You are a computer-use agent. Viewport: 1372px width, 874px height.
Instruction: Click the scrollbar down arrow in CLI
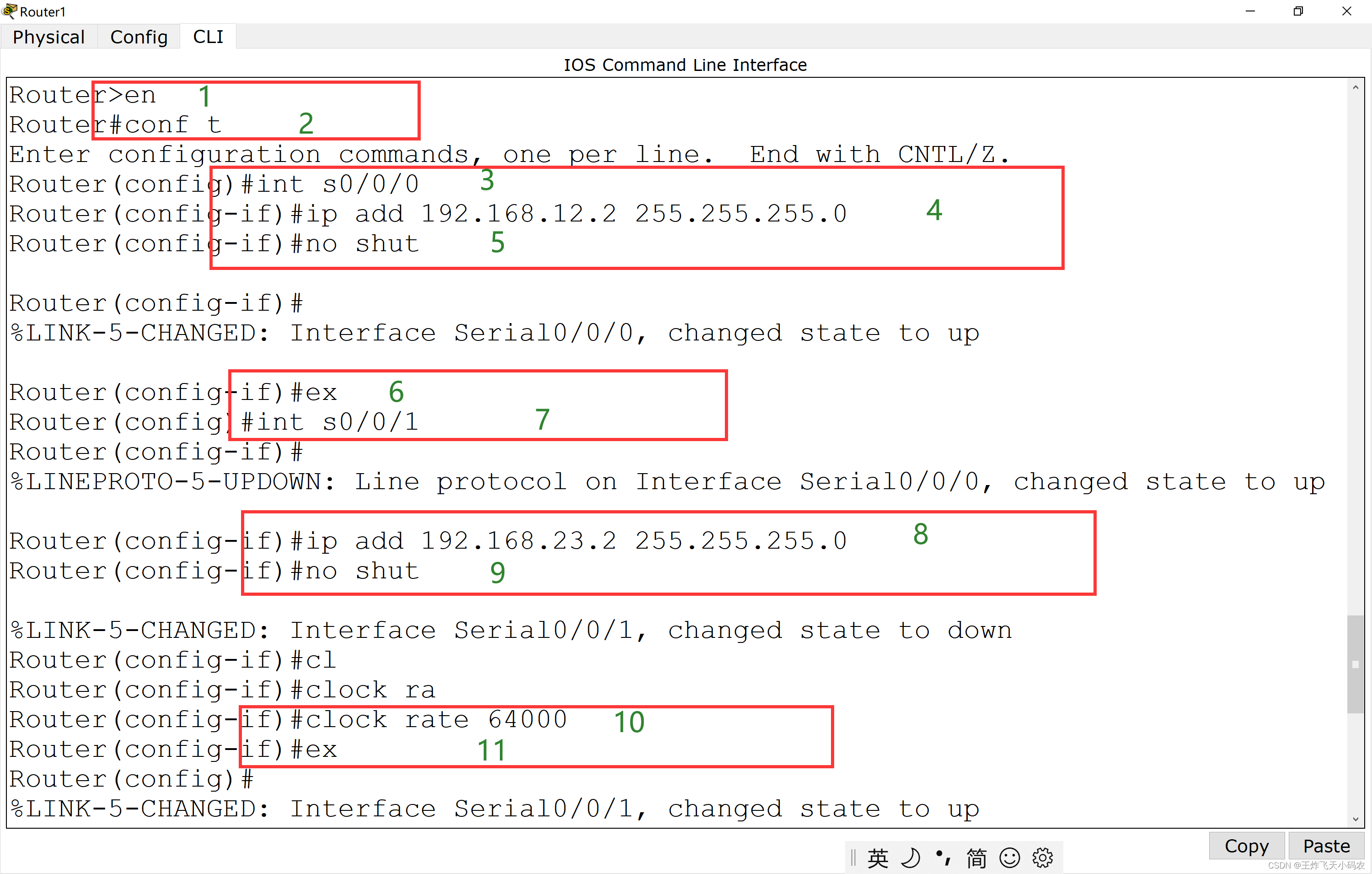coord(1356,819)
